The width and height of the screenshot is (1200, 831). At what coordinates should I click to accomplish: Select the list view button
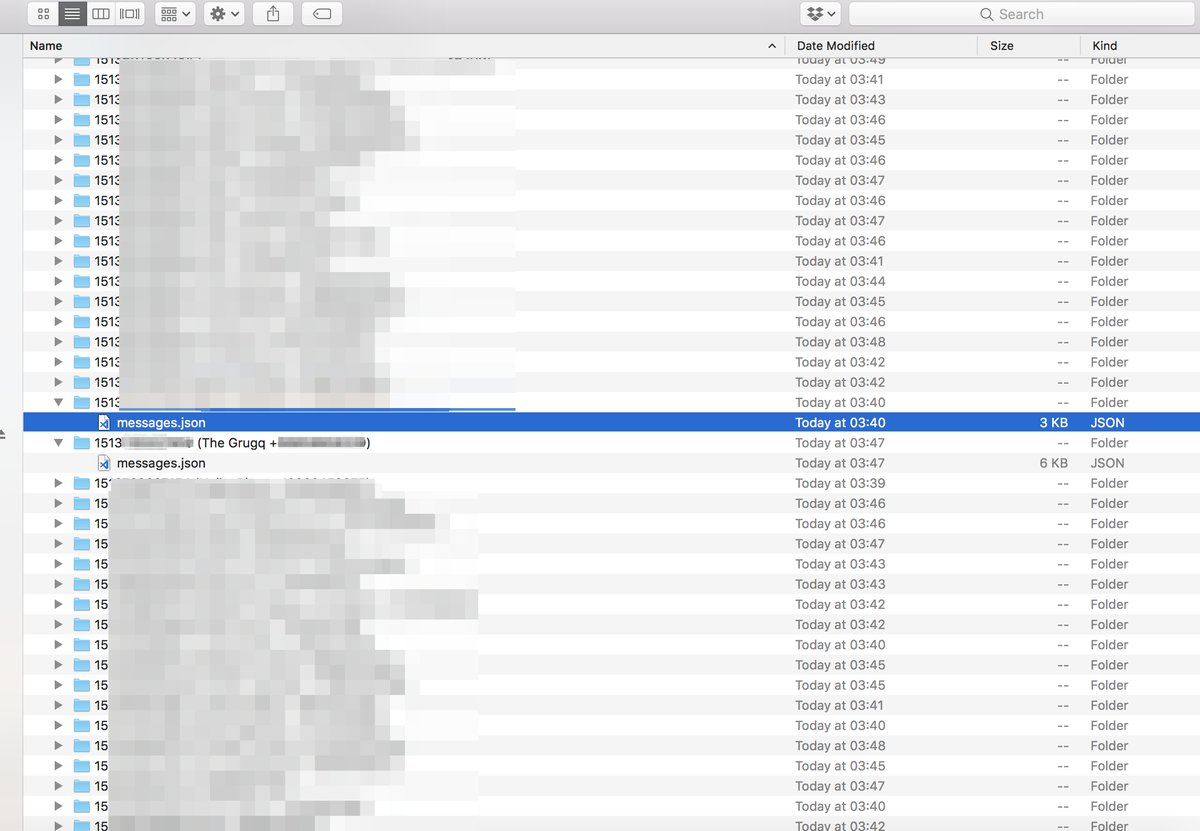[72, 14]
